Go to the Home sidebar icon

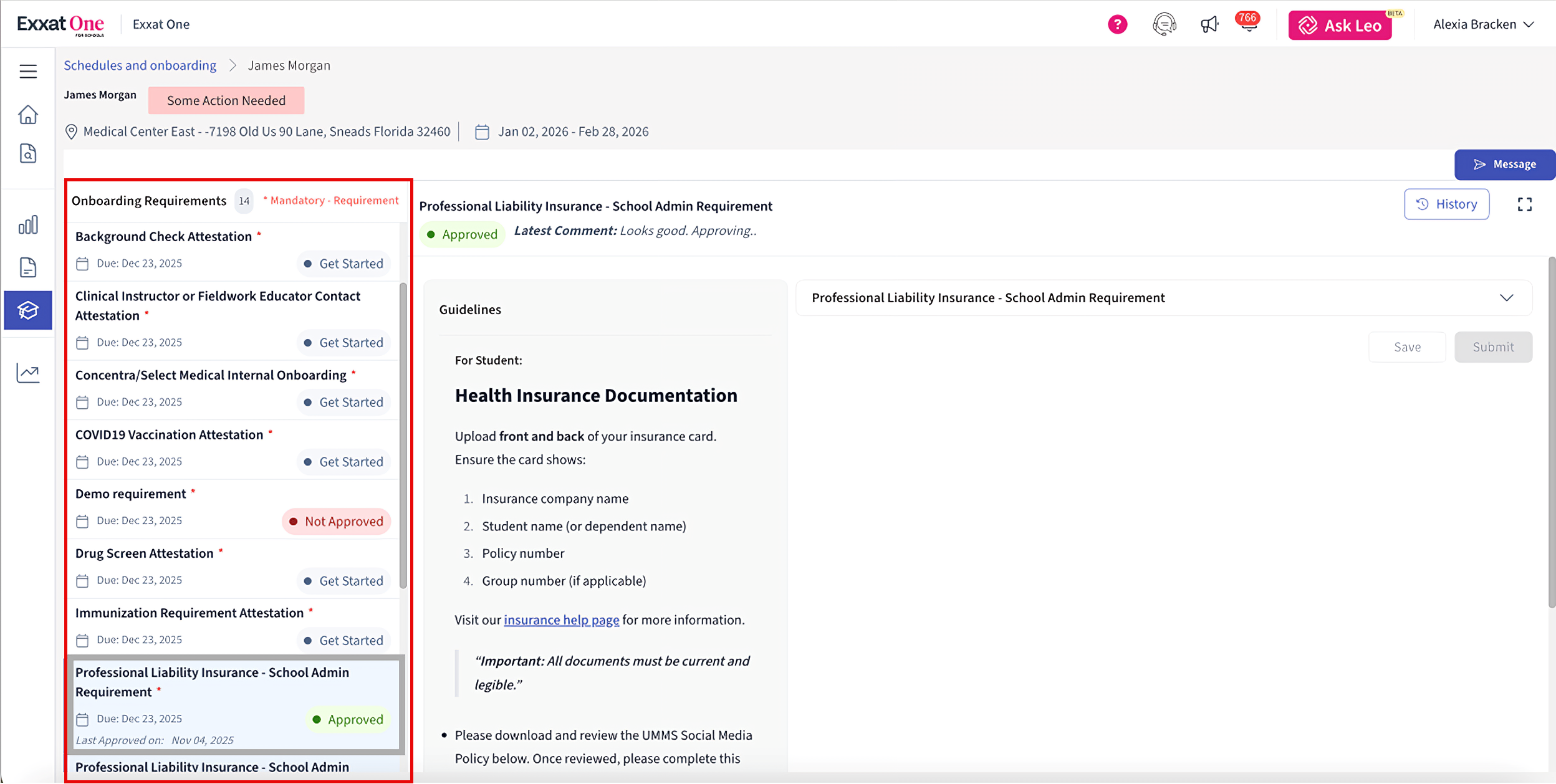click(28, 115)
